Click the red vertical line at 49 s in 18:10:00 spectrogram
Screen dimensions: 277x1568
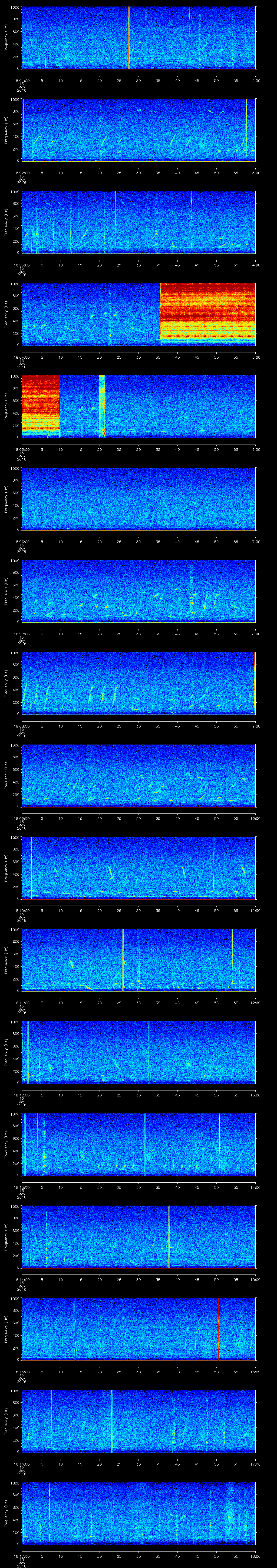(x=213, y=868)
